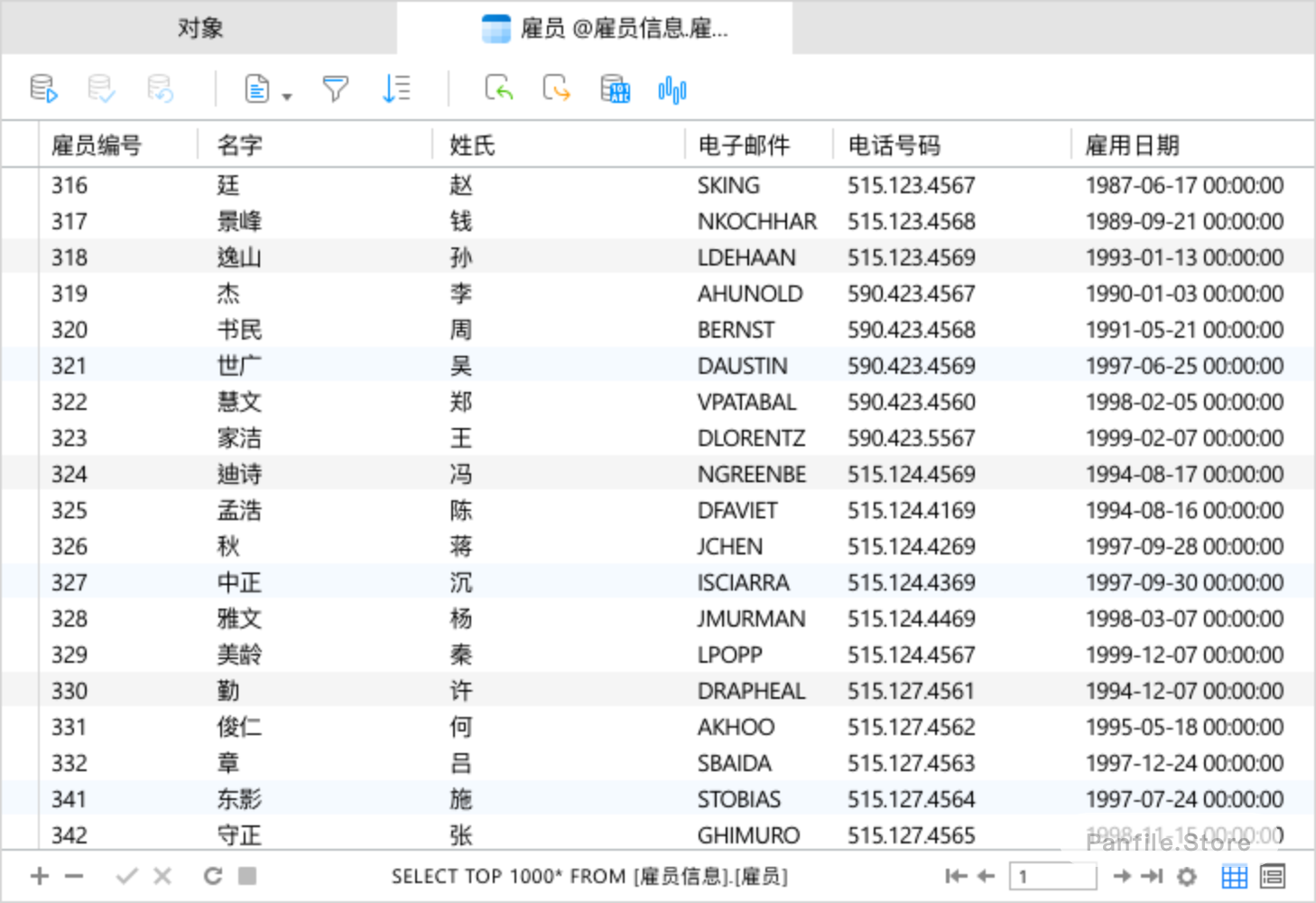
Task: Click the 名字 column header
Action: pos(239,145)
